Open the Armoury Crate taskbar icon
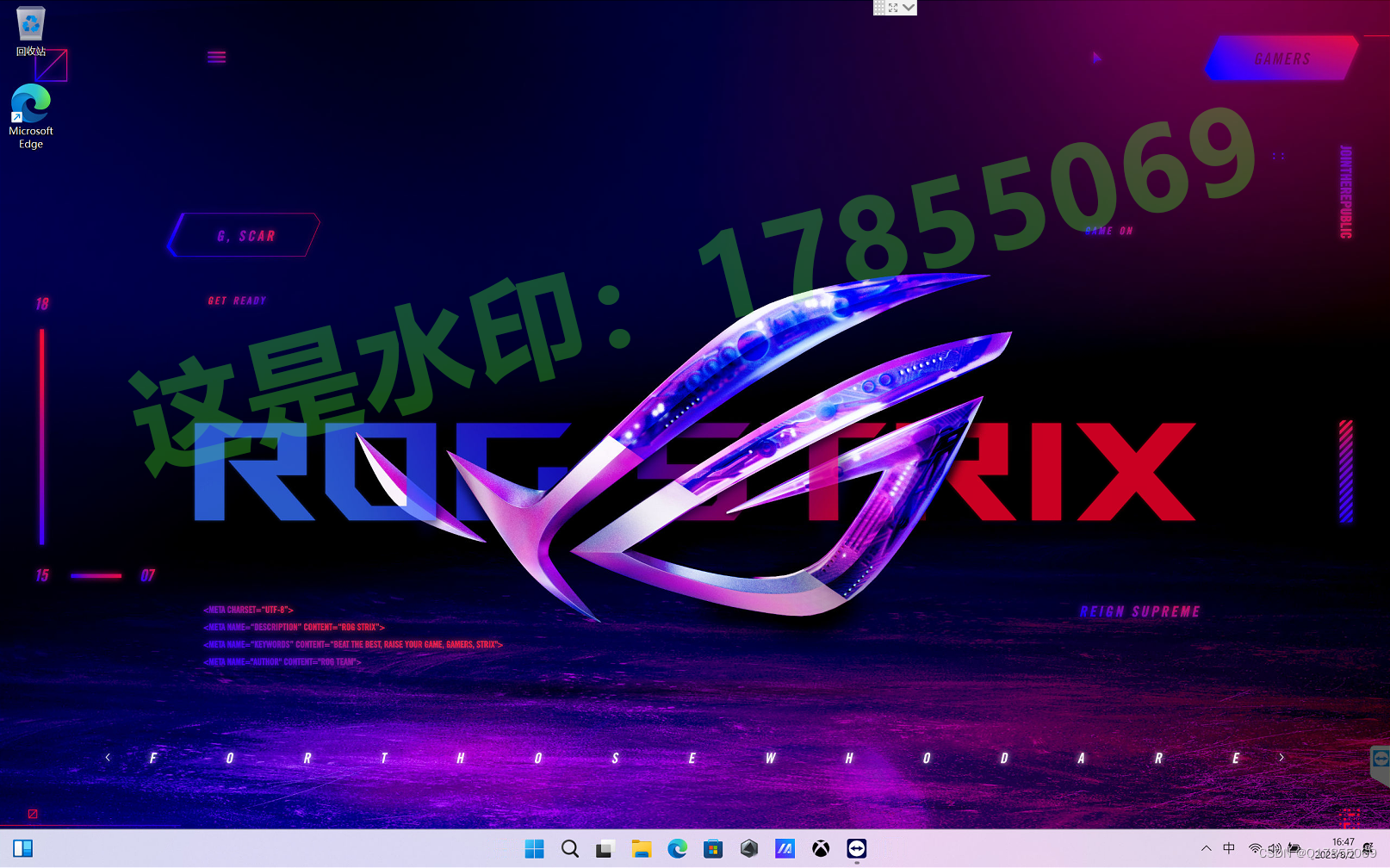 point(749,849)
